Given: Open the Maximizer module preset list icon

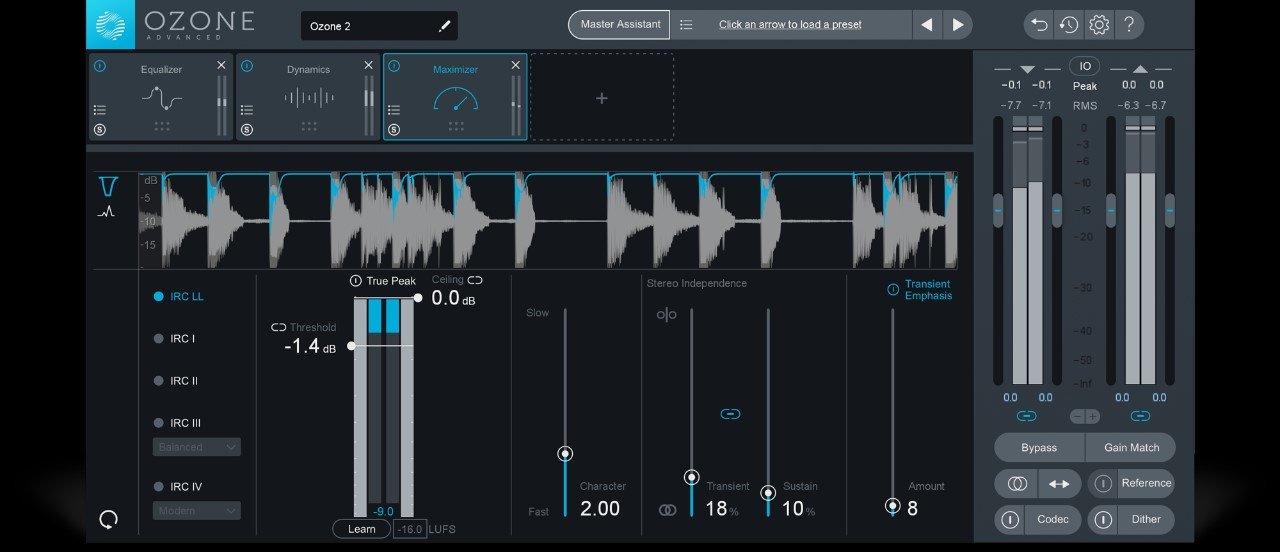Looking at the screenshot, I should tap(394, 110).
